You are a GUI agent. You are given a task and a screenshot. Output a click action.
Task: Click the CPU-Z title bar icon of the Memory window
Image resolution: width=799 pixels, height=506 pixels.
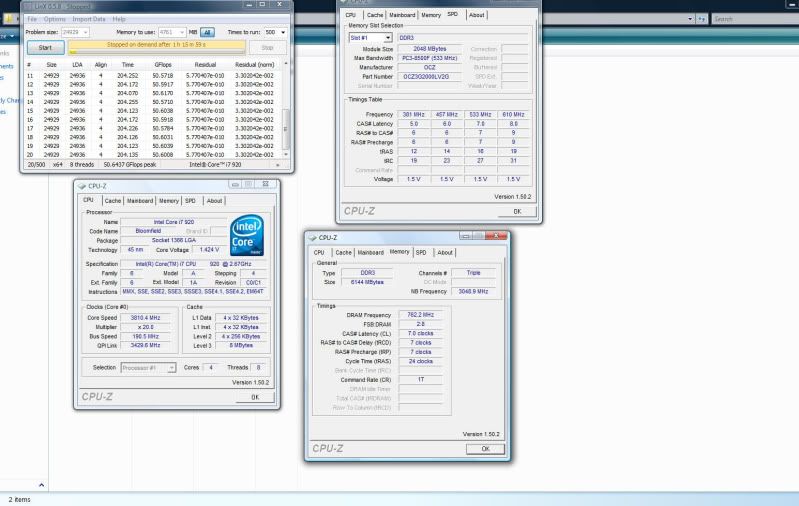312,237
